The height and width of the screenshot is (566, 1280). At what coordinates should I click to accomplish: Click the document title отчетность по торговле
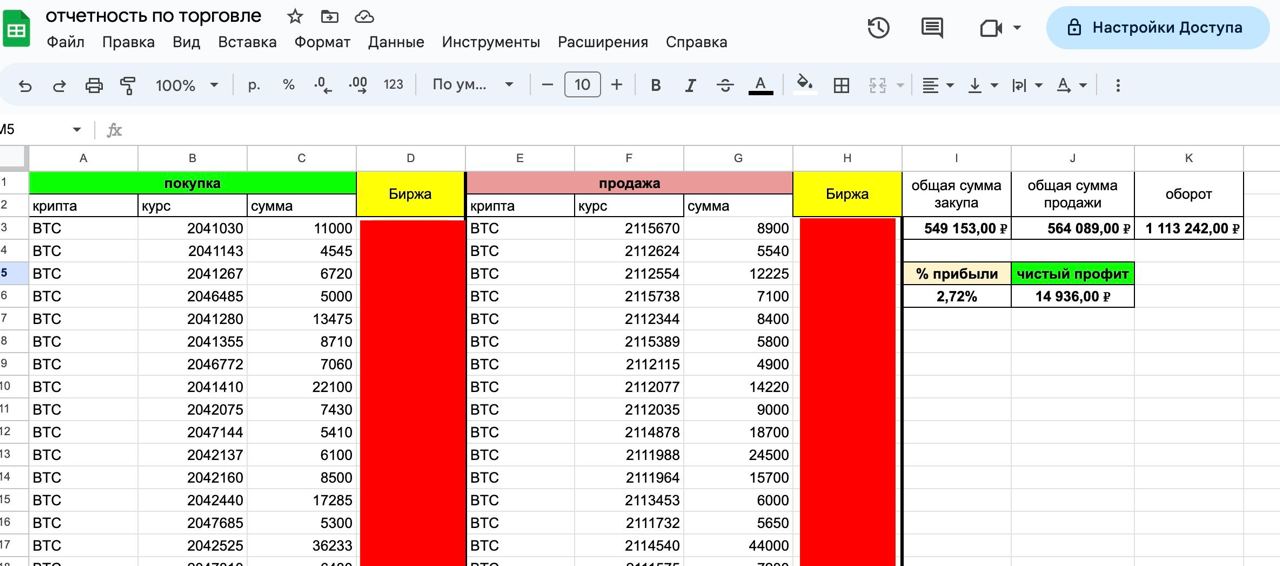click(154, 16)
